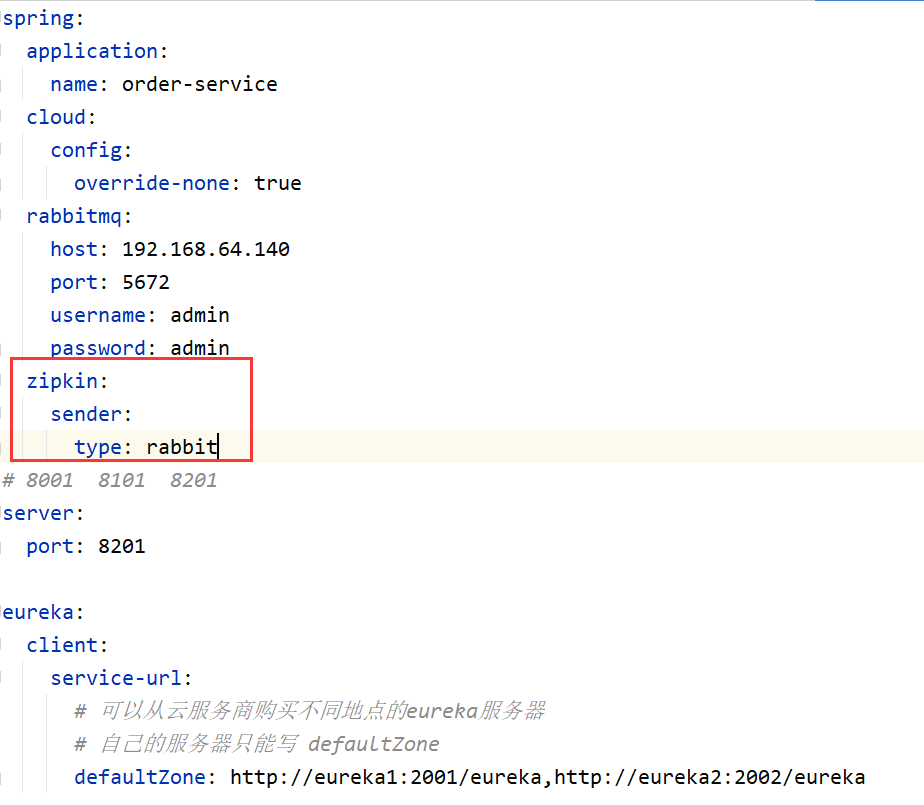Image resolution: width=924 pixels, height=805 pixels.
Task: Click the 'port' key under rabbitmq
Action: tap(74, 282)
